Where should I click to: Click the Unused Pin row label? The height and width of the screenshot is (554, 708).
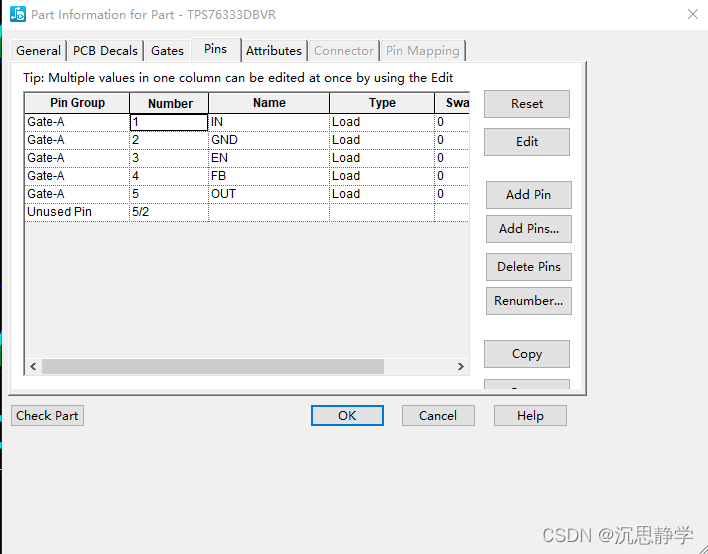[77, 212]
